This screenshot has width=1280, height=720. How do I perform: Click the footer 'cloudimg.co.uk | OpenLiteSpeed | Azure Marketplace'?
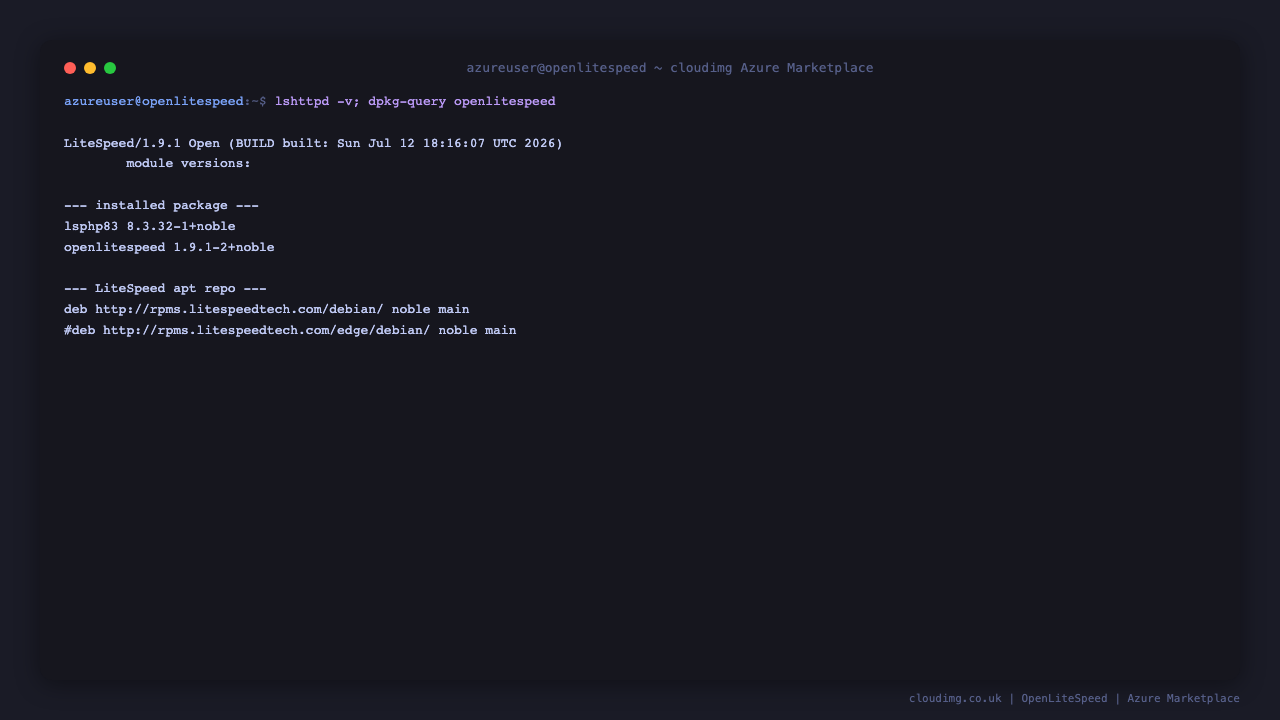[x=1074, y=698]
